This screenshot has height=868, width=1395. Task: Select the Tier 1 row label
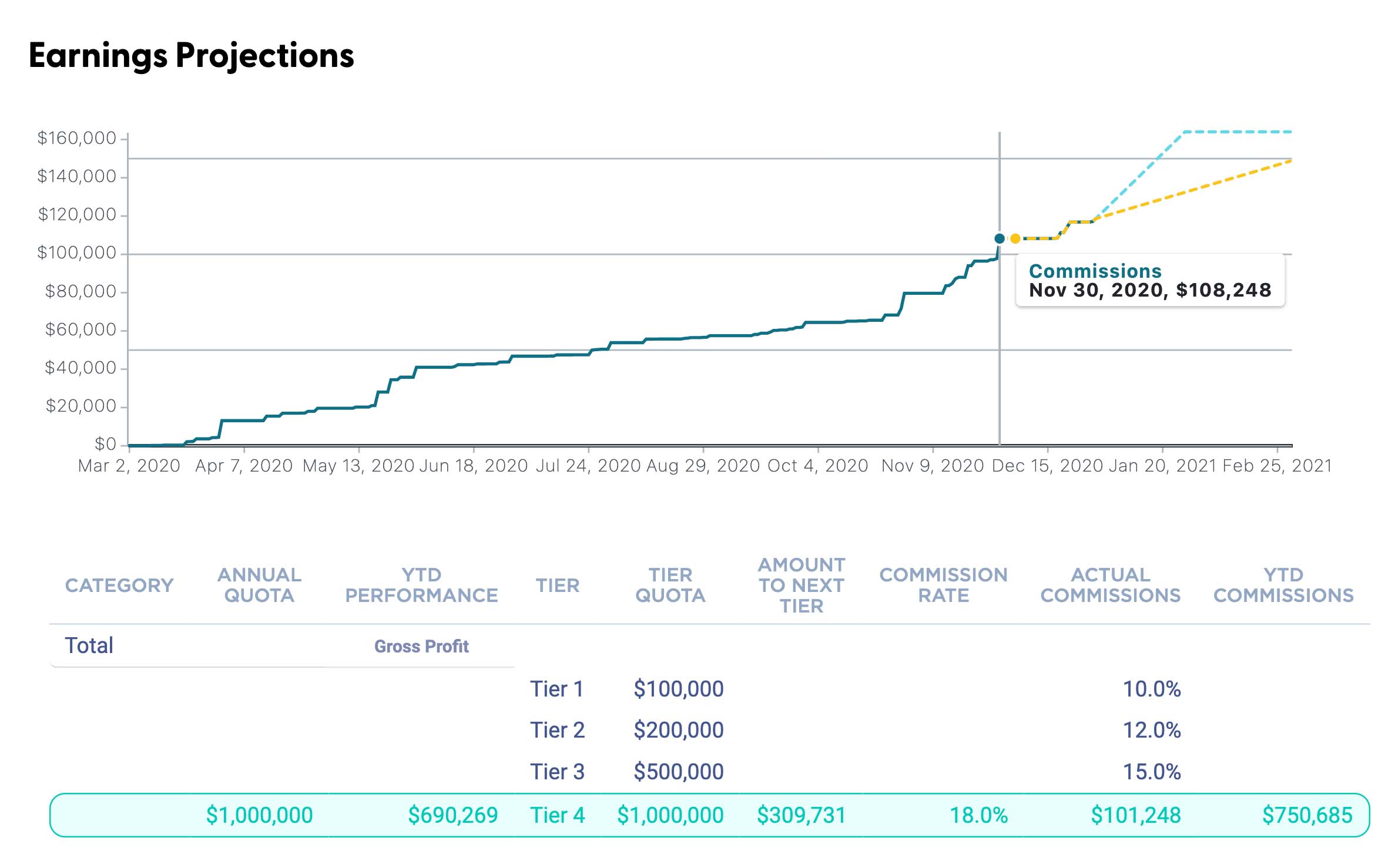pos(556,689)
